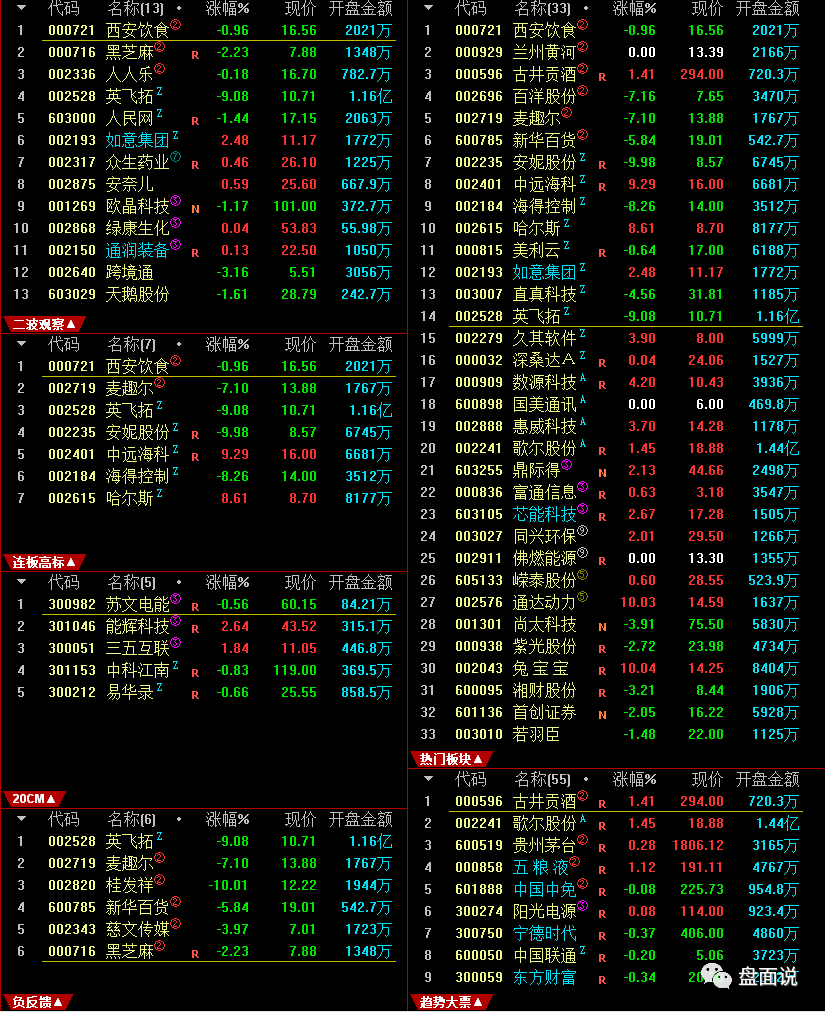Sort 13-stock table by 涨幅% header

227,8
